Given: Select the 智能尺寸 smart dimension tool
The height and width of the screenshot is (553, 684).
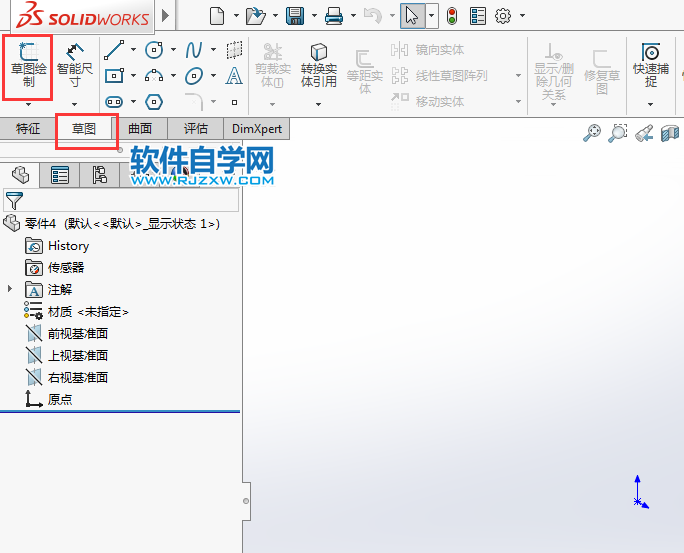Looking at the screenshot, I should pyautogui.click(x=75, y=64).
